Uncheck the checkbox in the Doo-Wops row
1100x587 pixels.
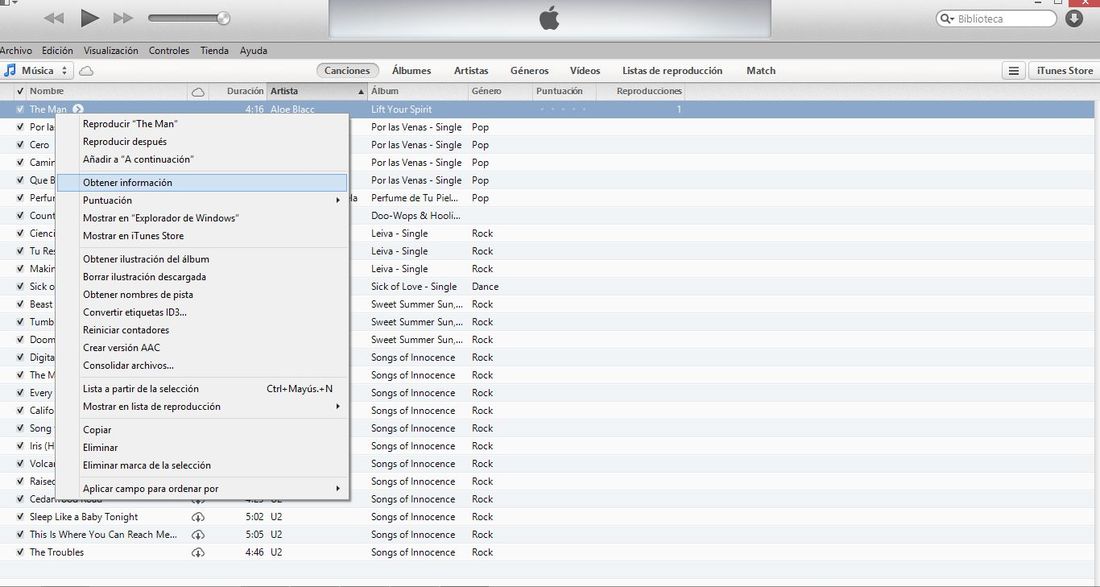pyautogui.click(x=20, y=215)
